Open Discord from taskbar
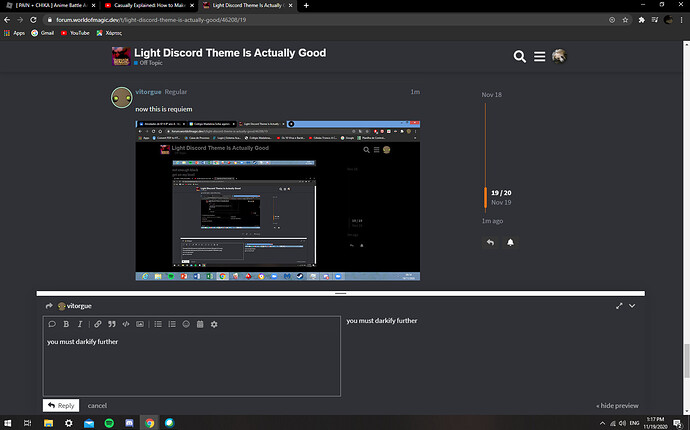 129,423
